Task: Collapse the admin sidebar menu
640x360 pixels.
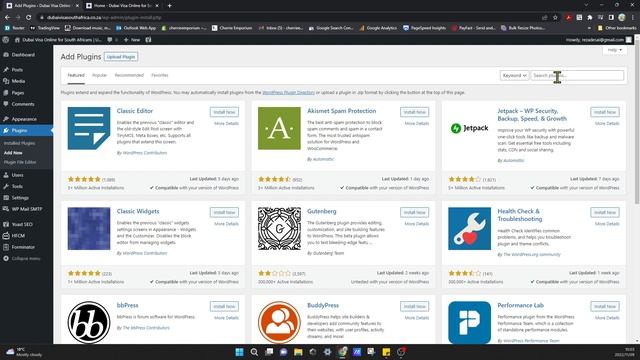Action: click(26, 259)
